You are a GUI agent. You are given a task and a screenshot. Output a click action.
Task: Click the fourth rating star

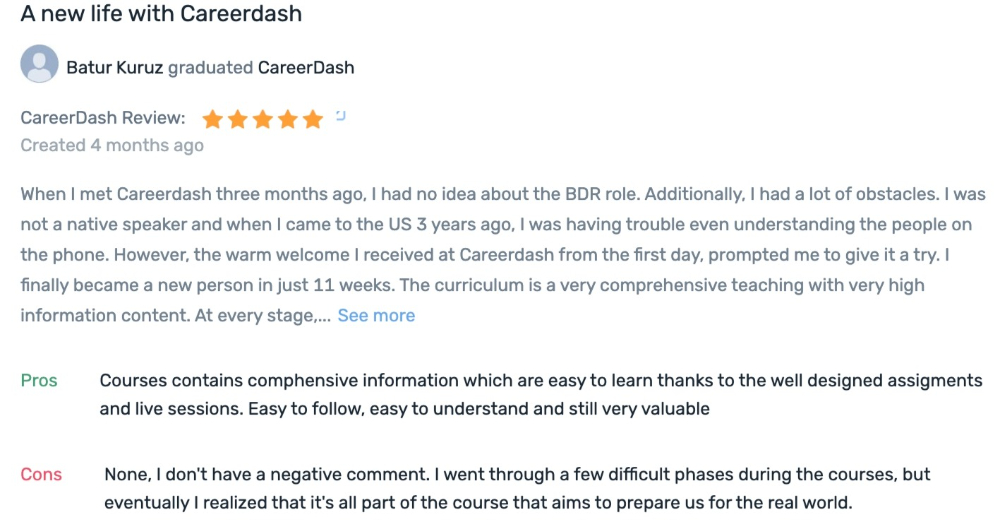click(288, 119)
